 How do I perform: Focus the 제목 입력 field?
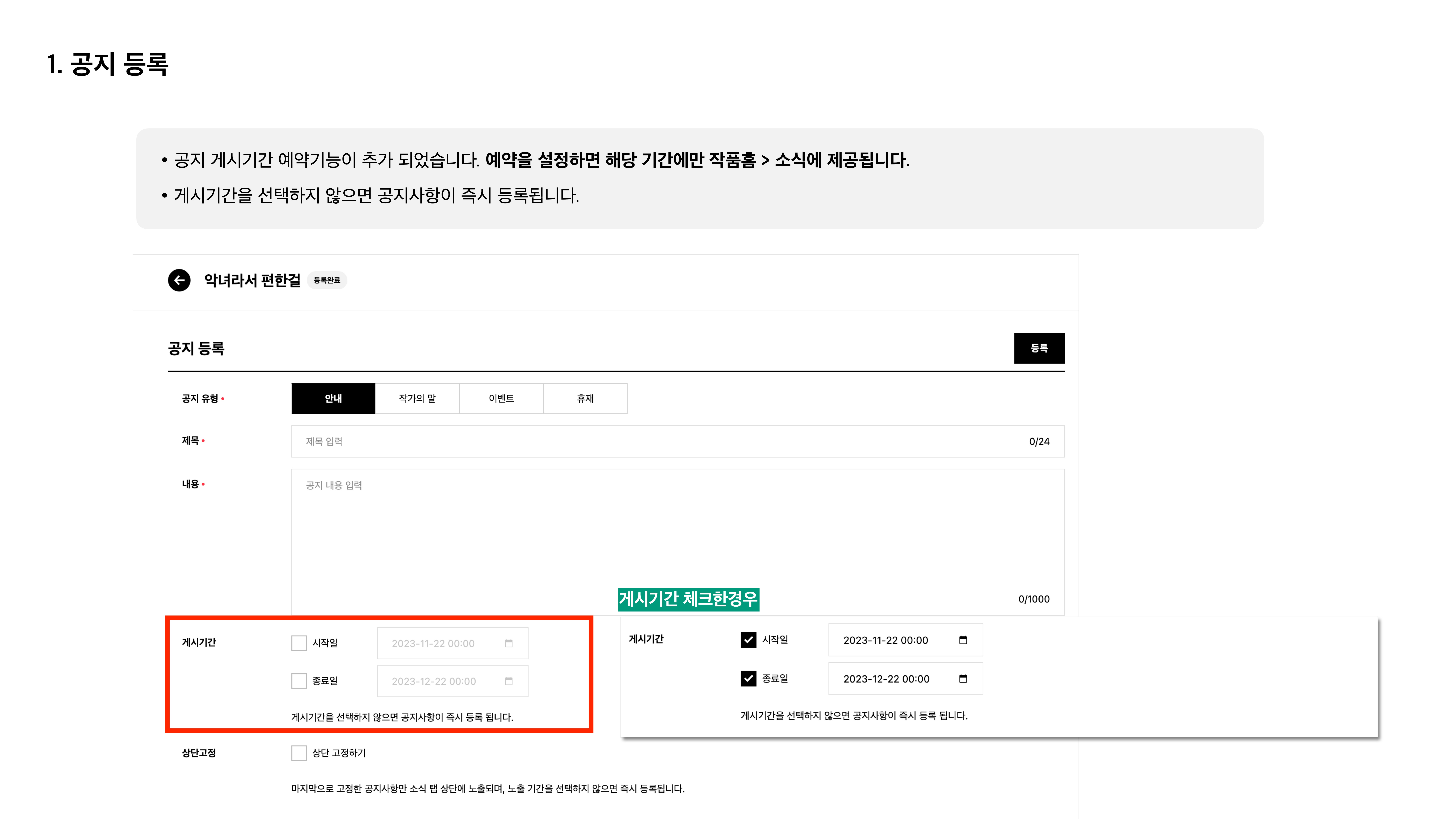678,441
